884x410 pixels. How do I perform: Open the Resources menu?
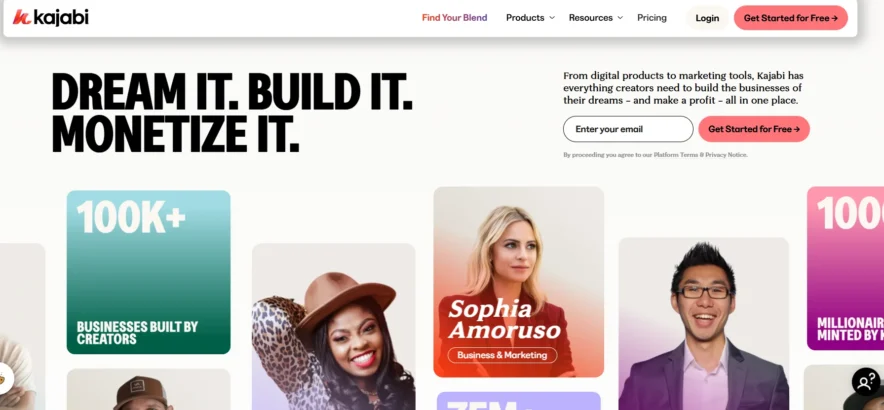(x=590, y=17)
